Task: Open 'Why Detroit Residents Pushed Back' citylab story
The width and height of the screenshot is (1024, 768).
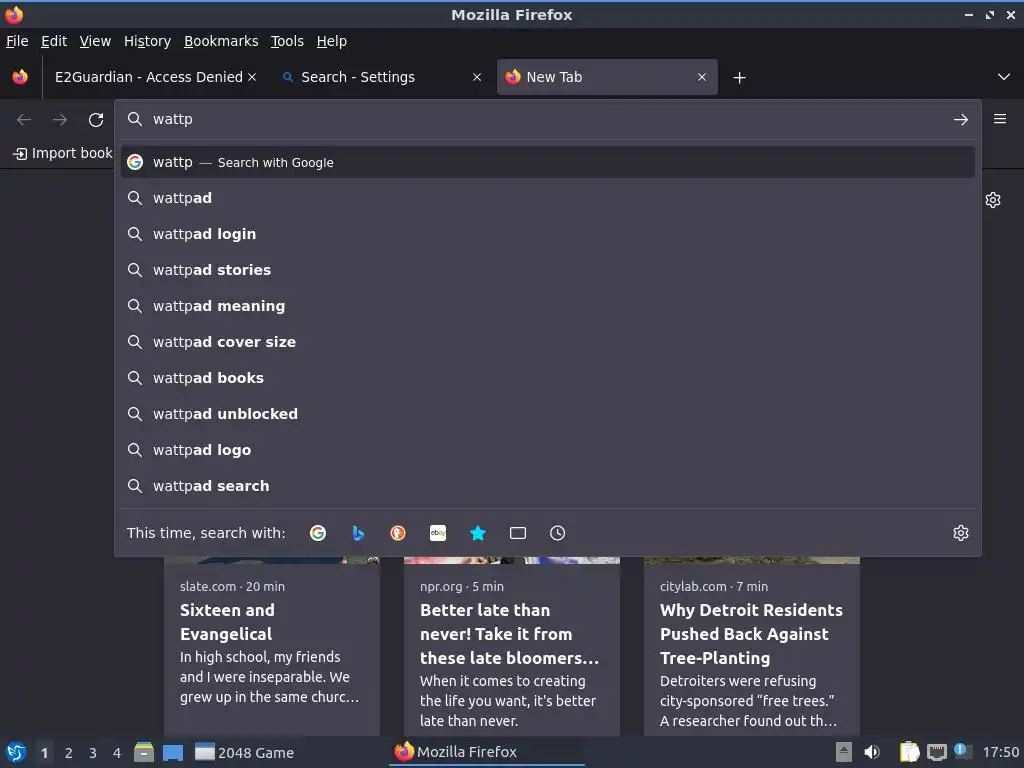Action: [x=752, y=647]
